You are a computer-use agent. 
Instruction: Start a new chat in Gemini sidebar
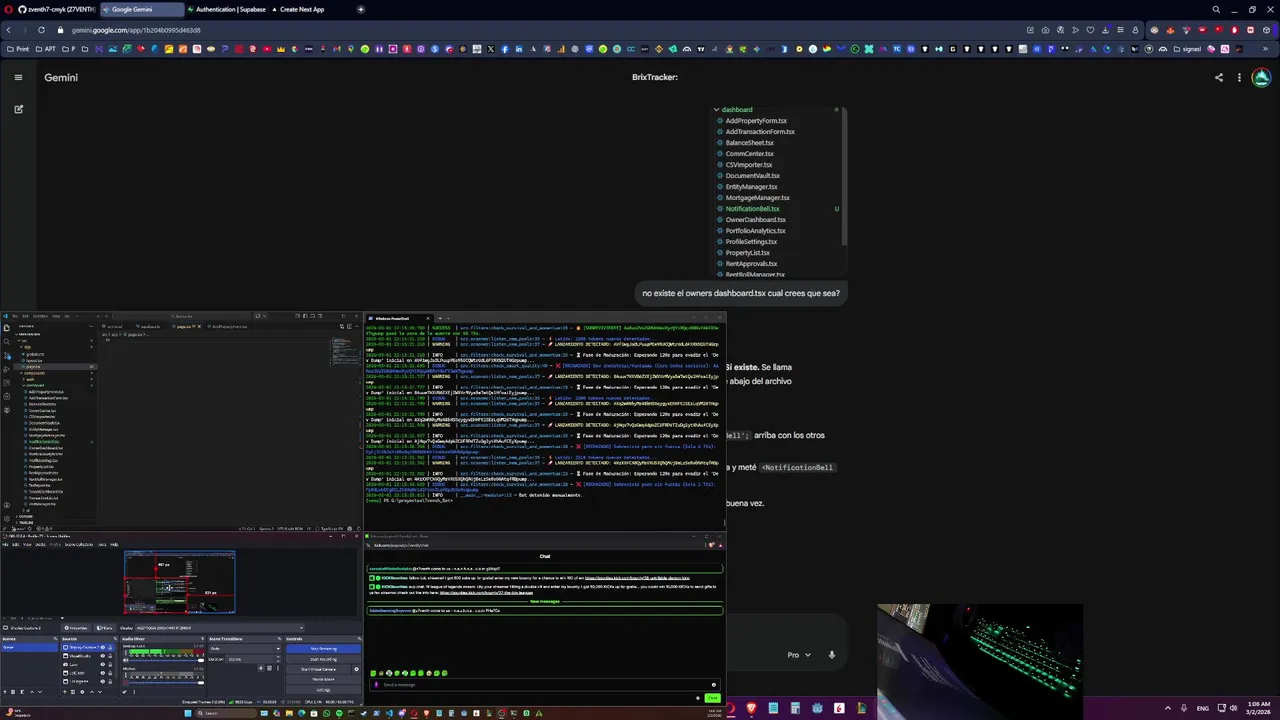click(x=18, y=109)
